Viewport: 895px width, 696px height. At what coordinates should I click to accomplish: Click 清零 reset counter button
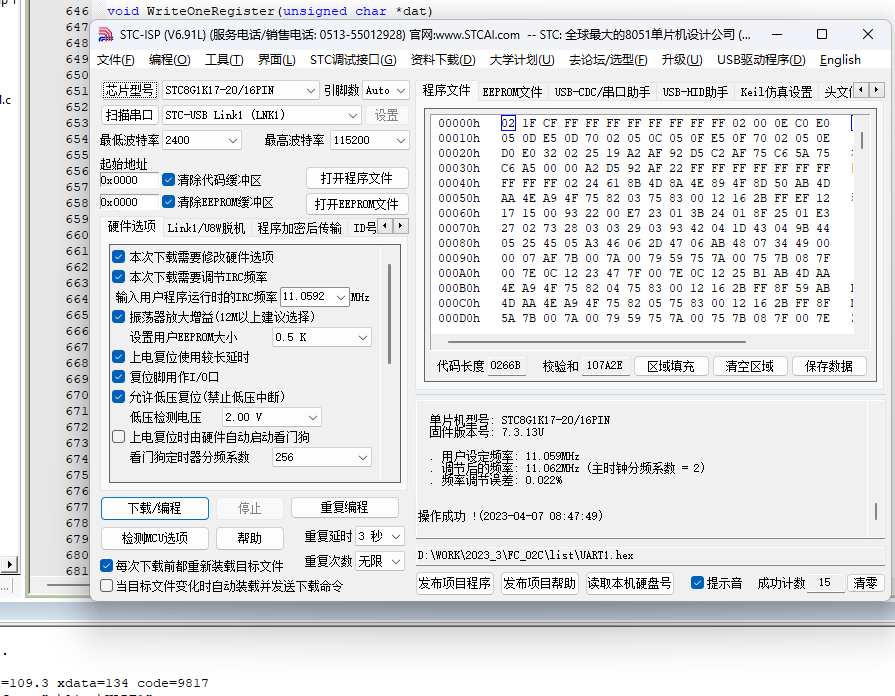(865, 583)
